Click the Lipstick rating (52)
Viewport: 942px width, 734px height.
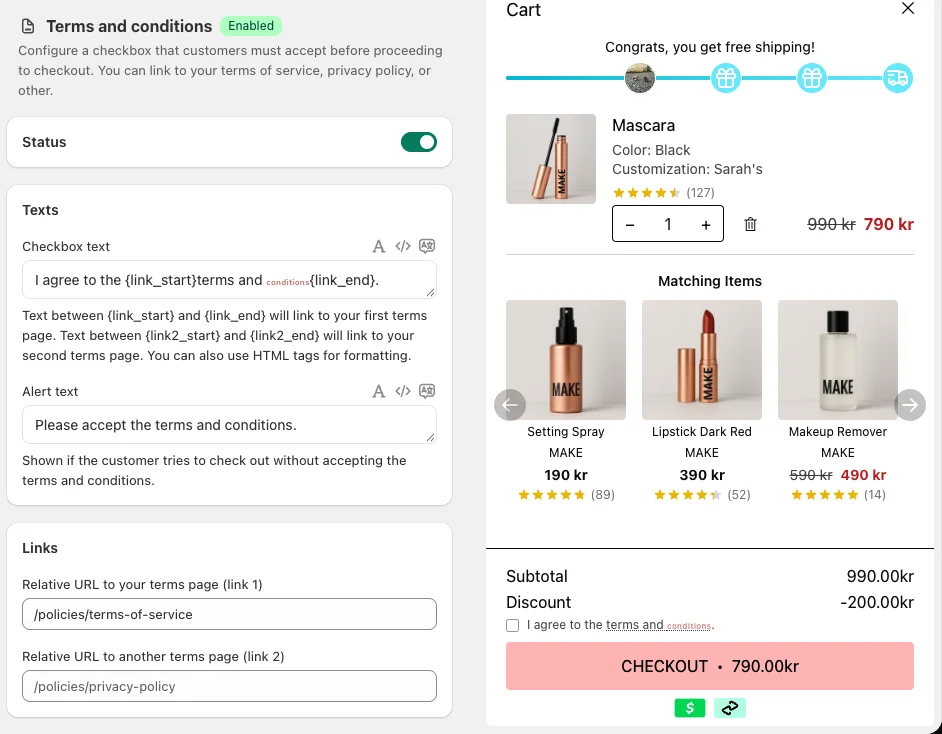pyautogui.click(x=702, y=495)
